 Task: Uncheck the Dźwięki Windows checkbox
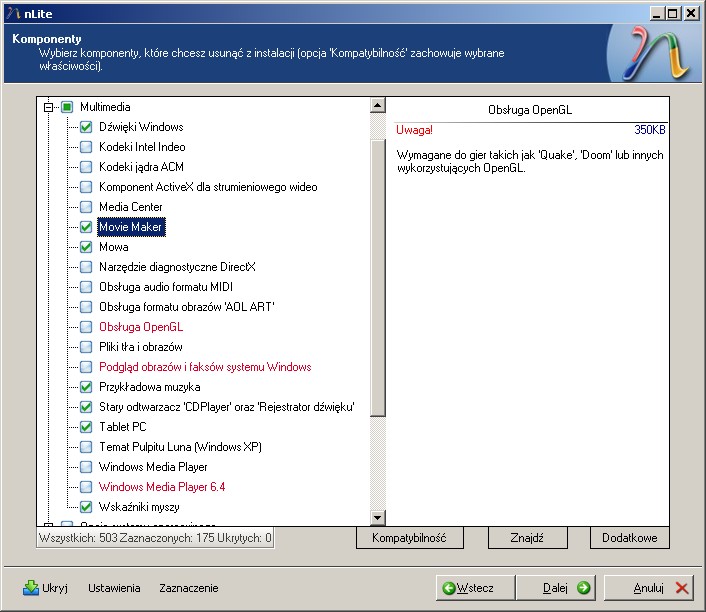point(86,127)
